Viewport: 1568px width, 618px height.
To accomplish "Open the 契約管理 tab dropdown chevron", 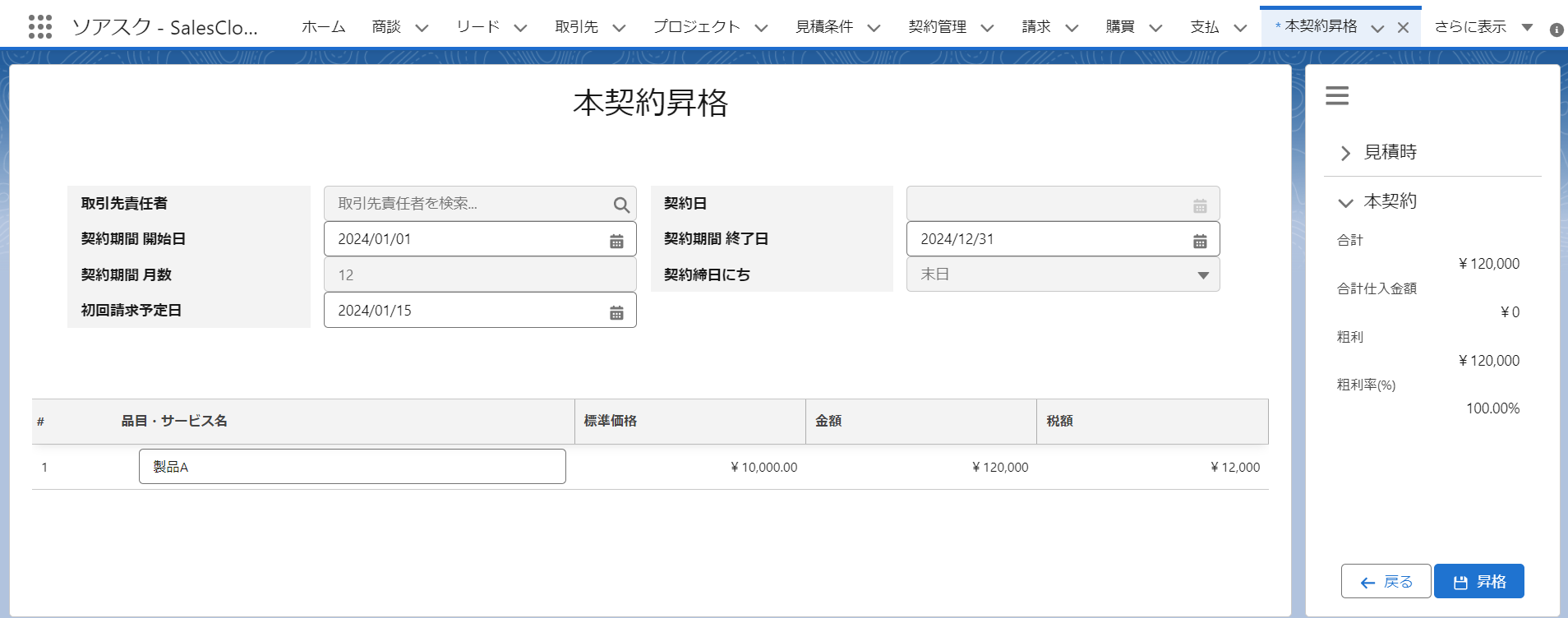I will pos(987,28).
